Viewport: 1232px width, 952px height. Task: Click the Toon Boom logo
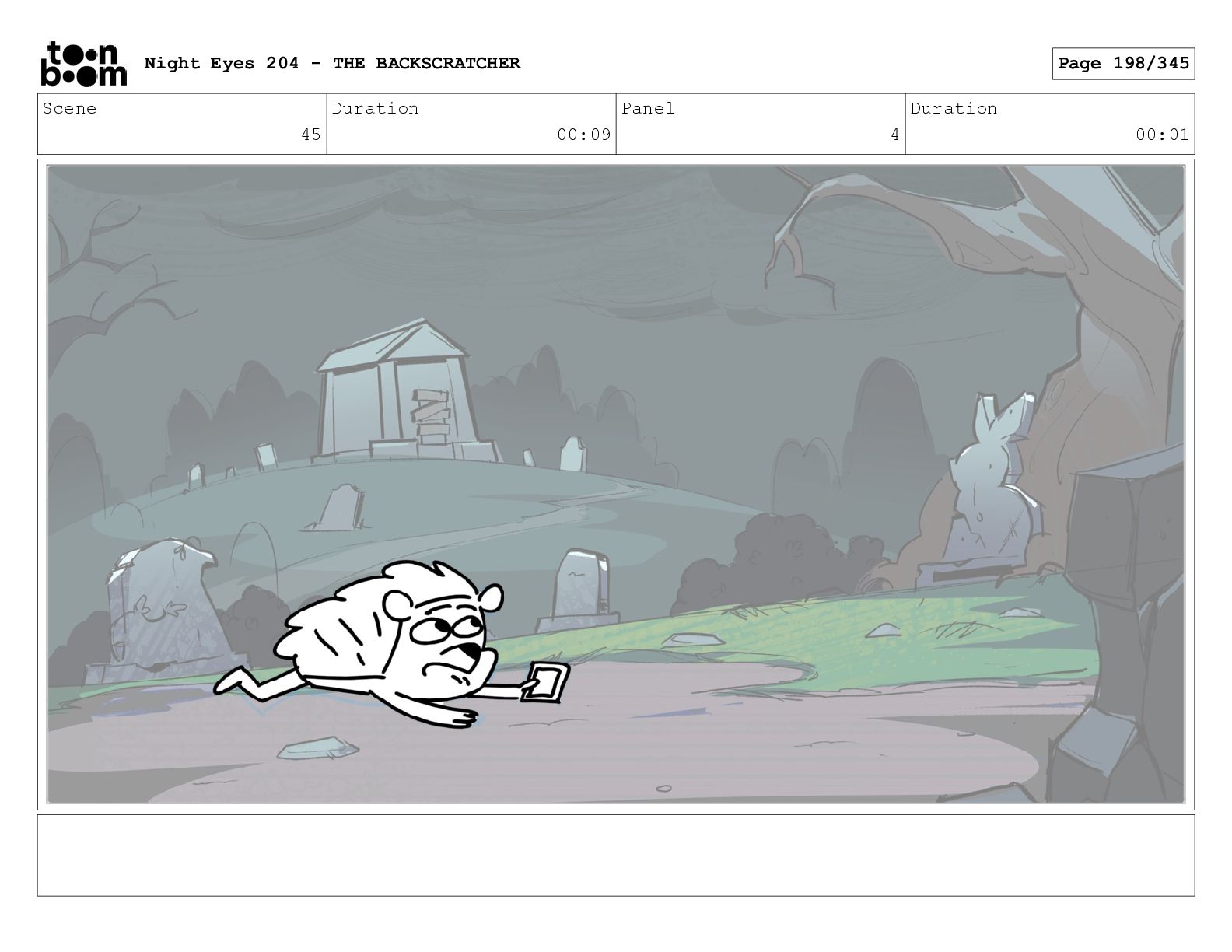[x=83, y=63]
